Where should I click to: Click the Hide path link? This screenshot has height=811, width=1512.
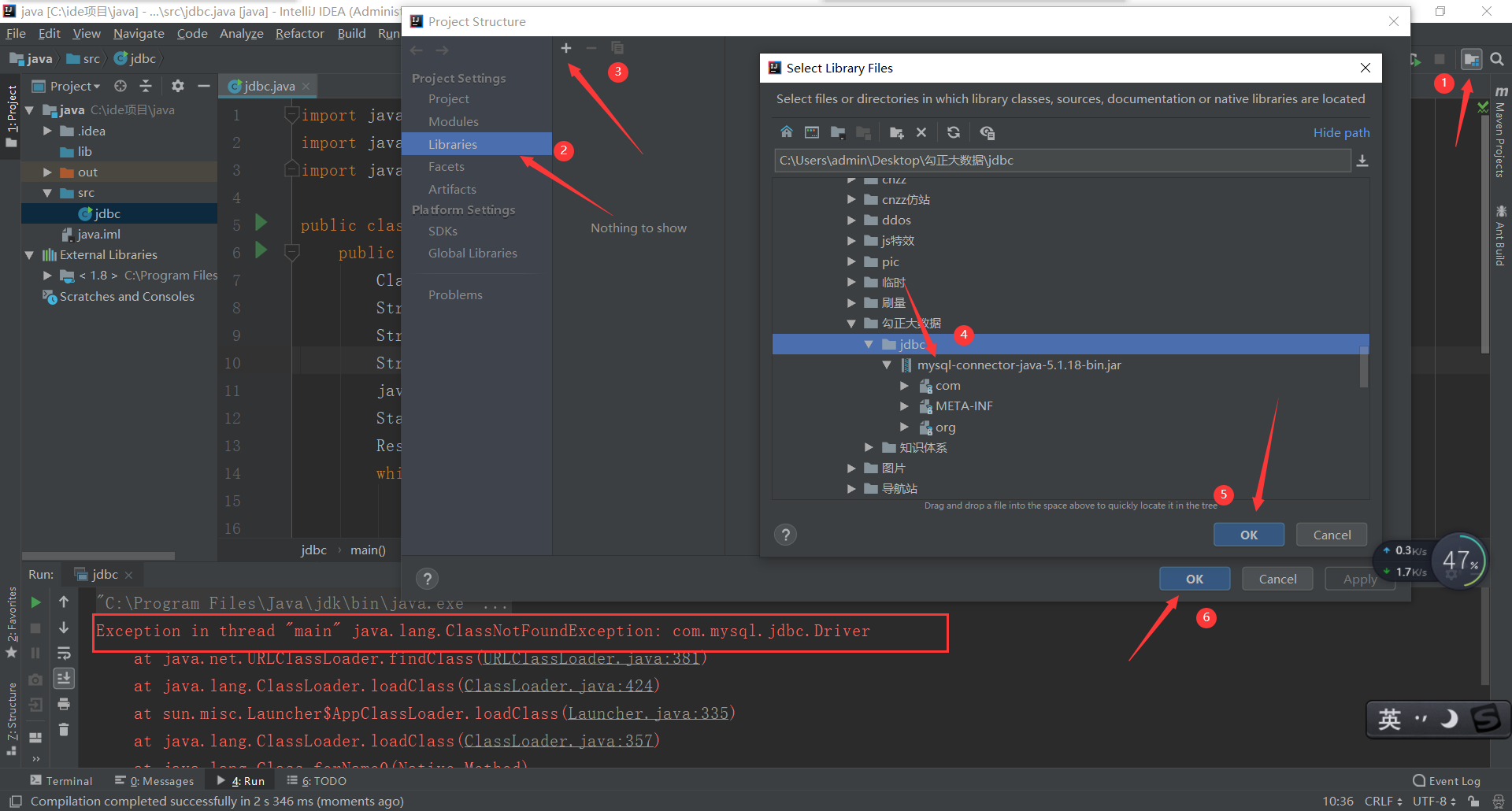click(1341, 132)
